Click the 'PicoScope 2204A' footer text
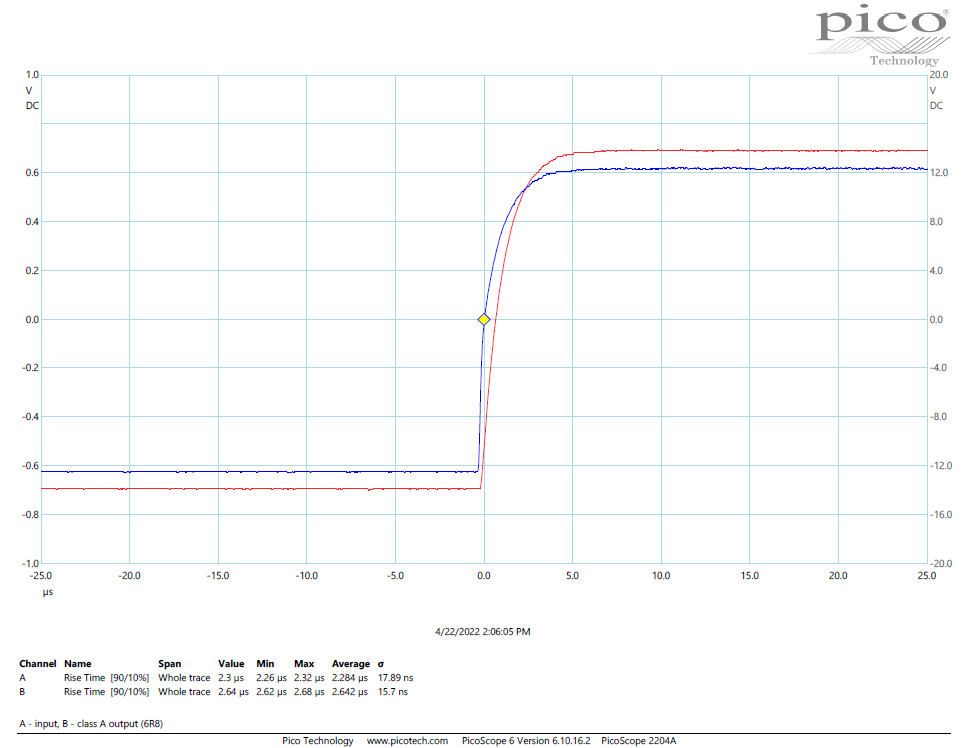This screenshot has height=748, width=968. coord(638,741)
